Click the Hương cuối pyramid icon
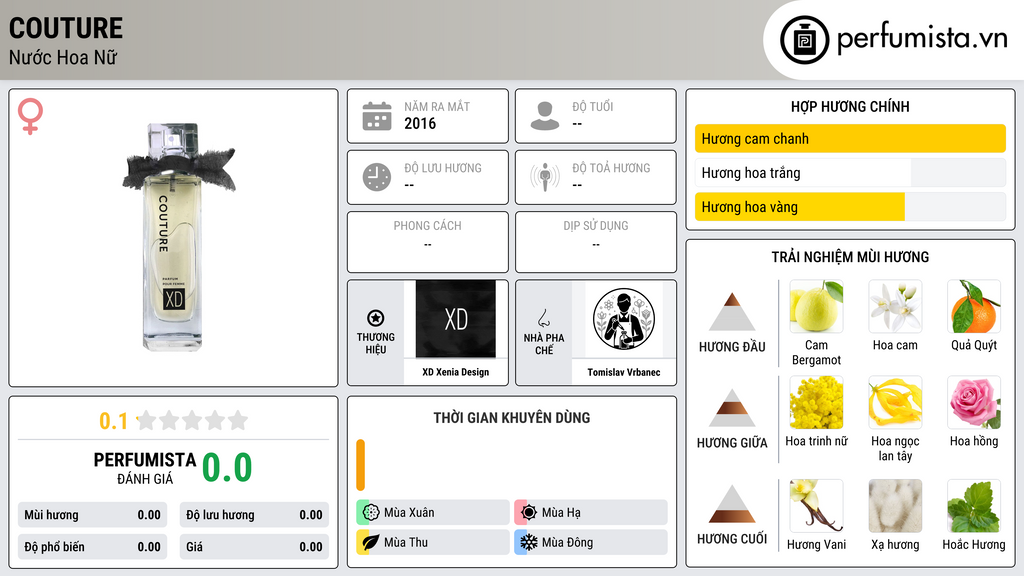The image size is (1024, 576). click(x=732, y=504)
